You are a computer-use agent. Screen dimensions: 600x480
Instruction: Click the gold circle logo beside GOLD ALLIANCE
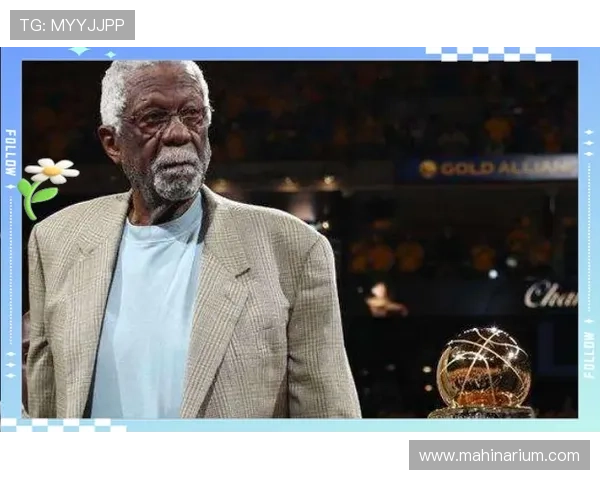tap(428, 169)
